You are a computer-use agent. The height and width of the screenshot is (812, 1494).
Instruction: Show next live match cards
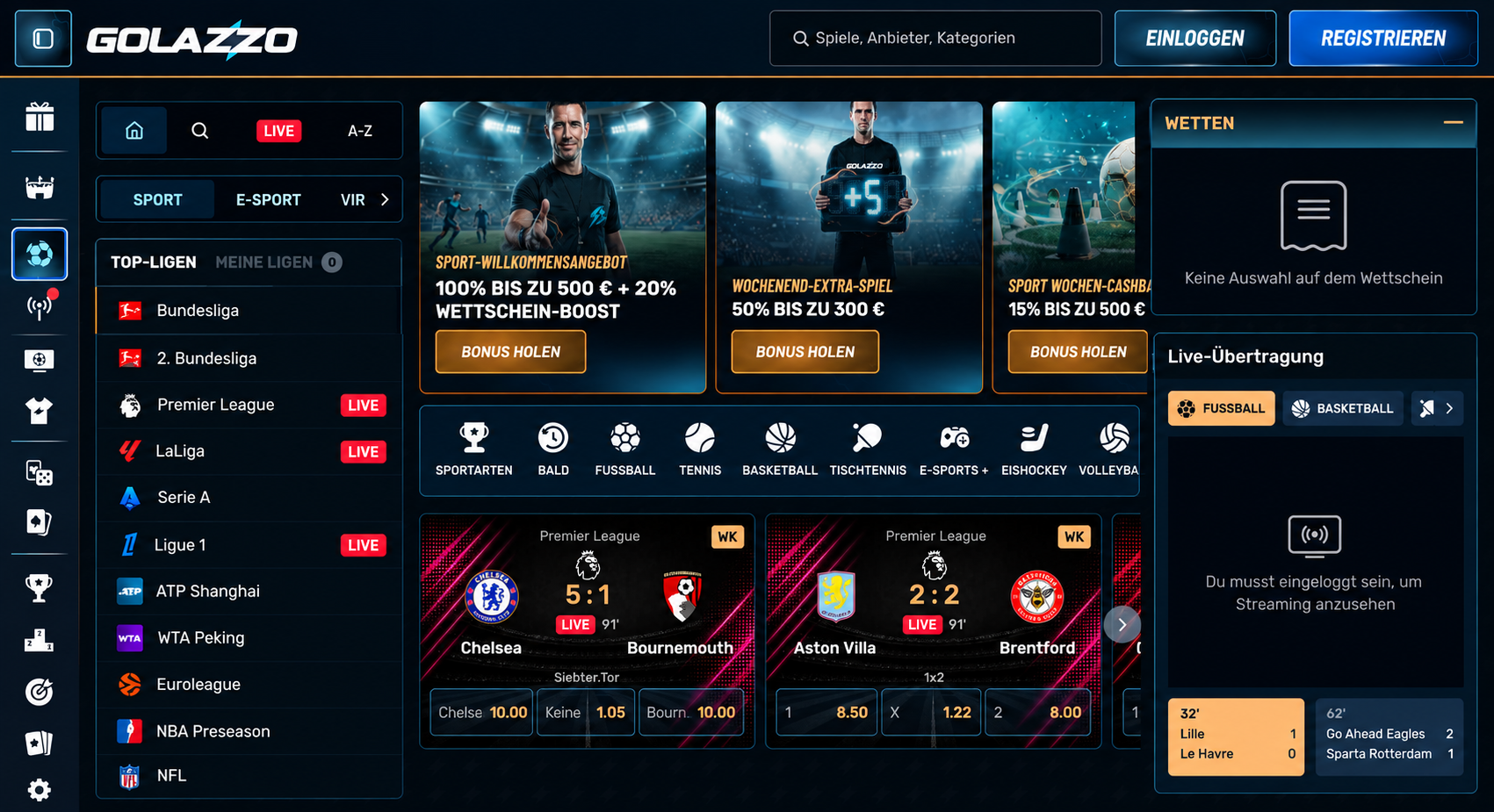click(x=1122, y=625)
